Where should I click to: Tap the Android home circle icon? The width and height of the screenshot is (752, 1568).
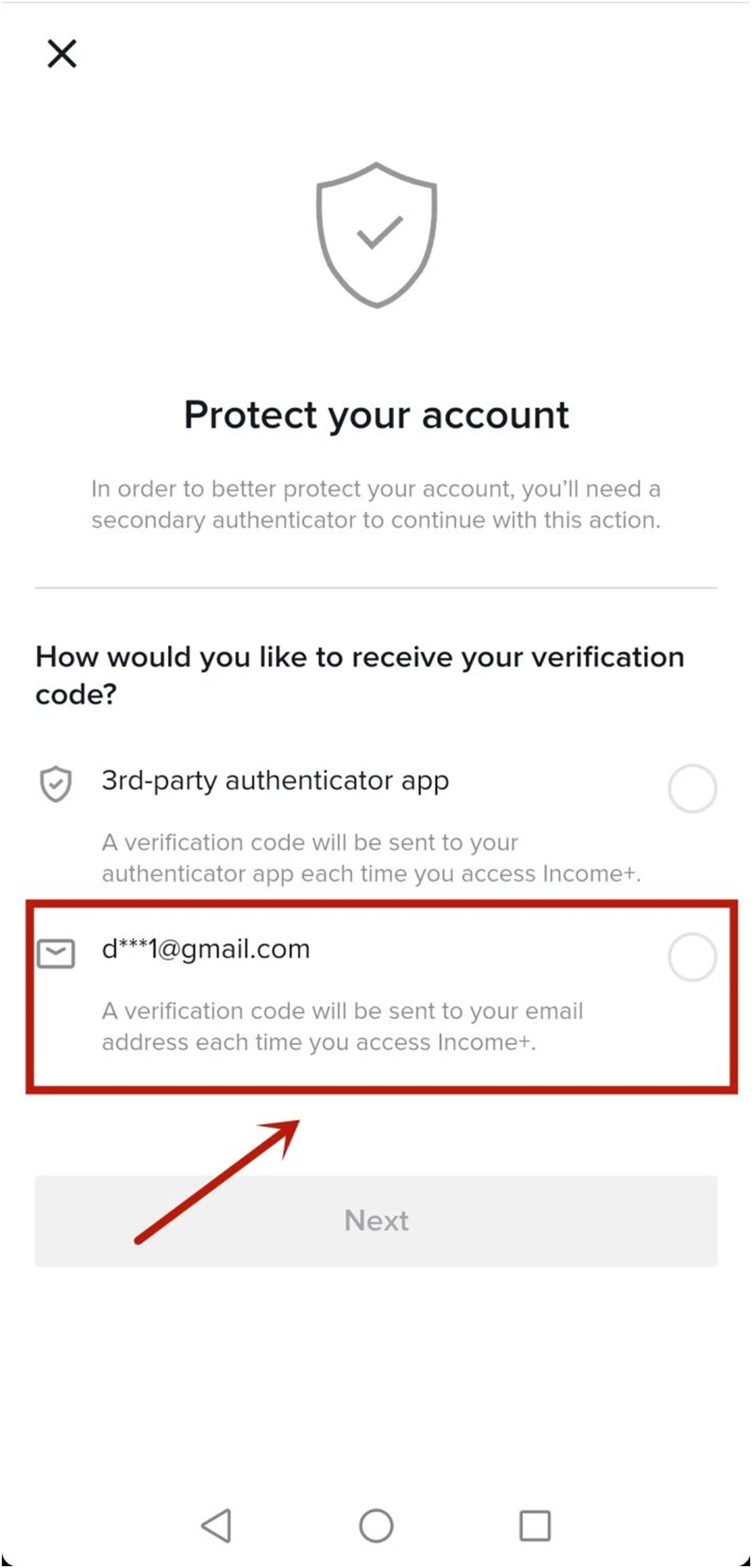(376, 1526)
